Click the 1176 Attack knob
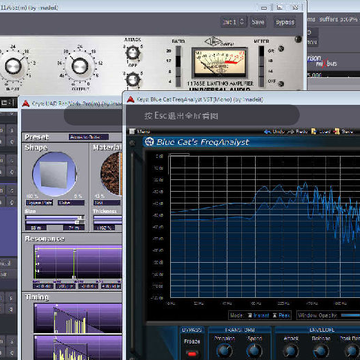Screen dimensions: 360x360 coord(133,53)
